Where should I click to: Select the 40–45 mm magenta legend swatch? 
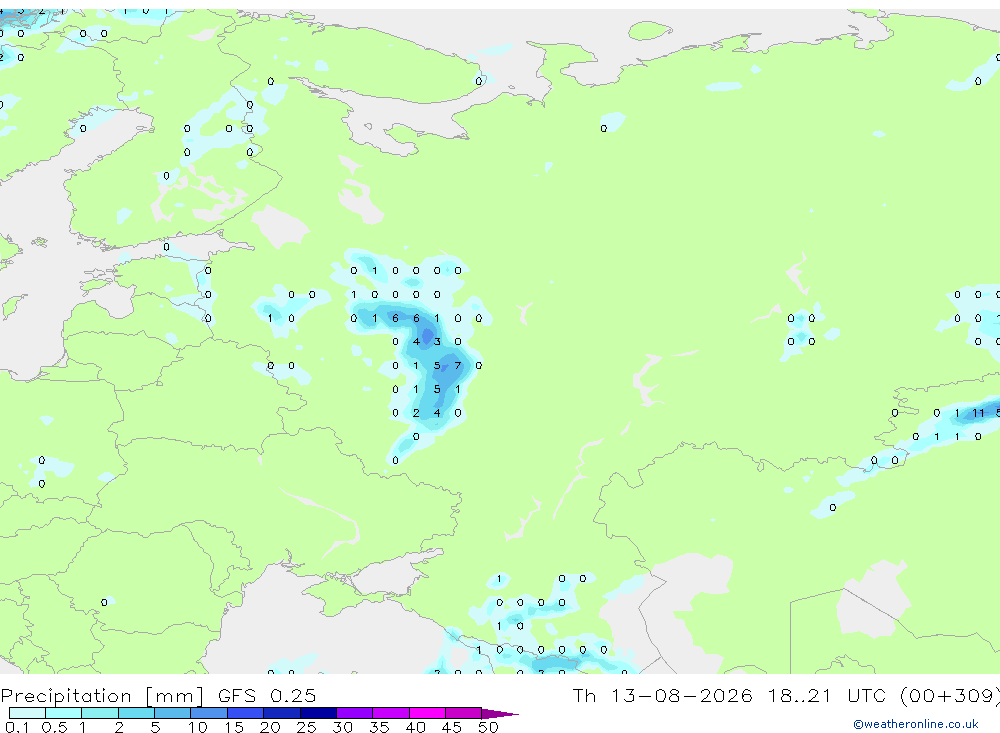(427, 713)
